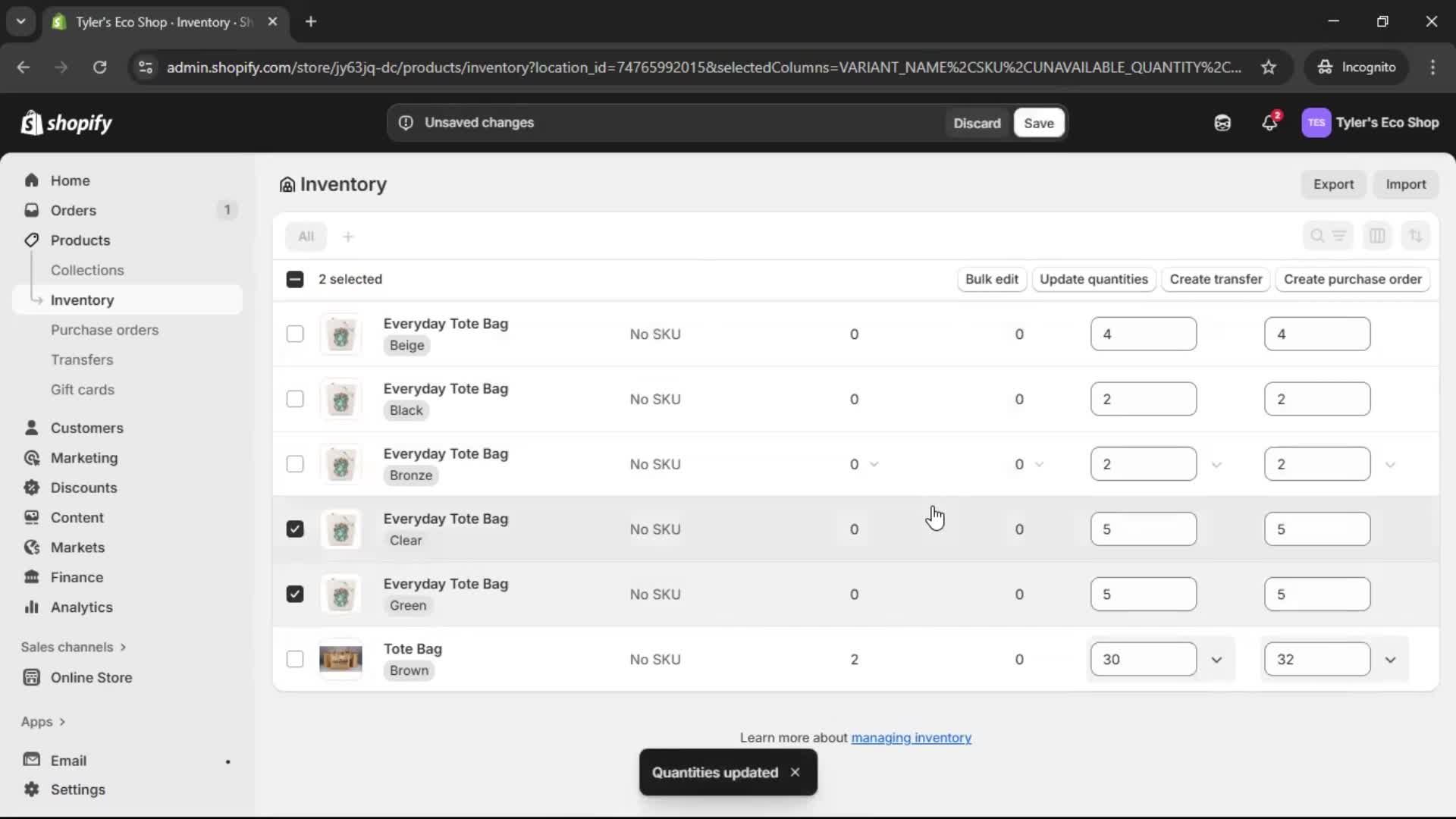Screen dimensions: 1456x819
Task: Open the managing inventory link
Action: (x=911, y=737)
